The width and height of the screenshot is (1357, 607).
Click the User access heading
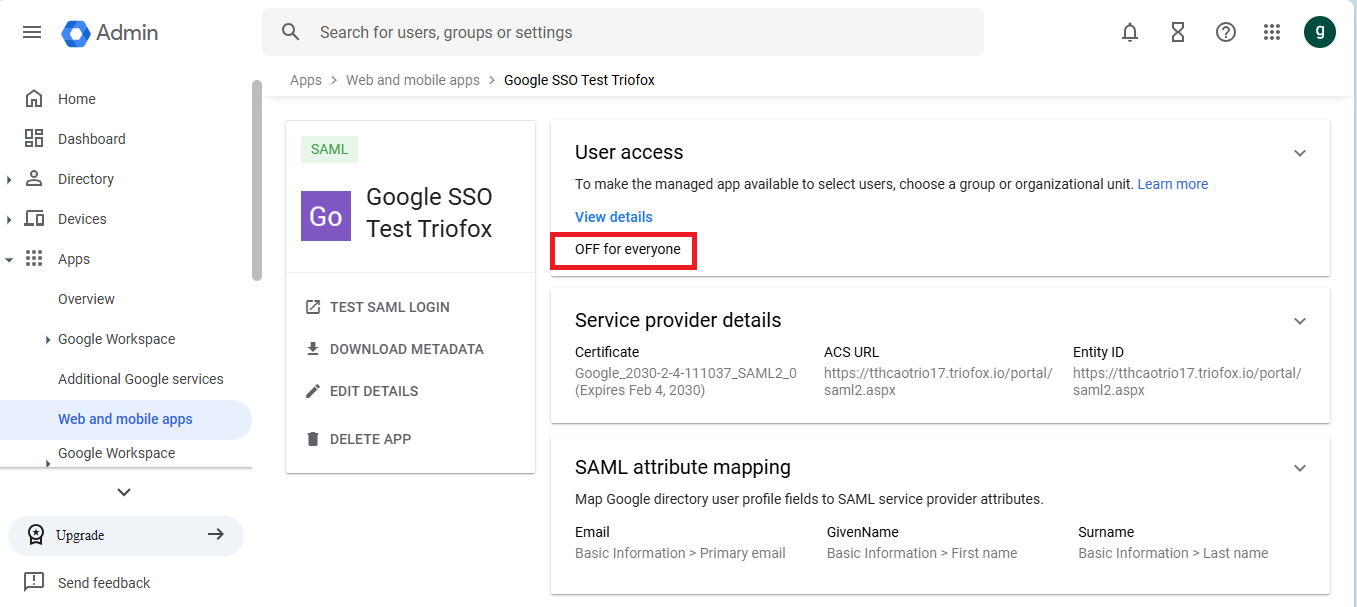click(x=629, y=152)
